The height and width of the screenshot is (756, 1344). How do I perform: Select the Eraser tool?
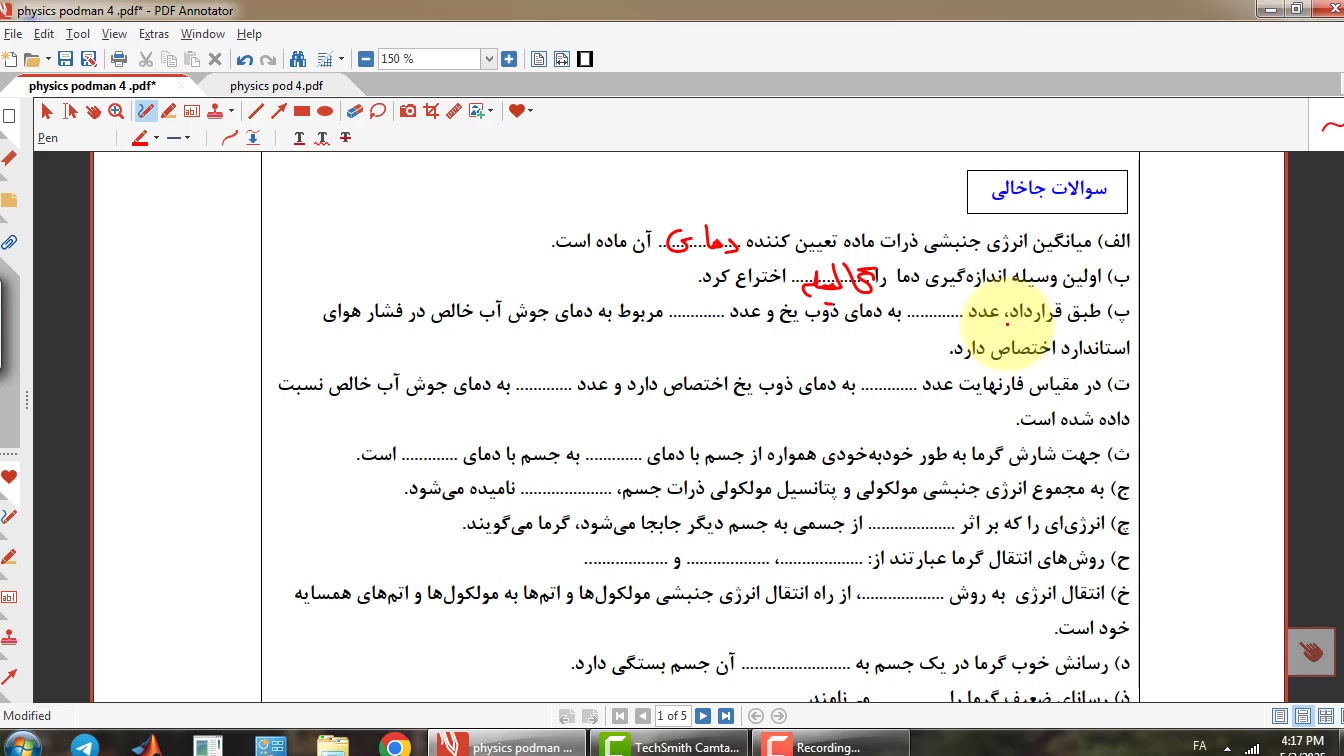pos(354,111)
